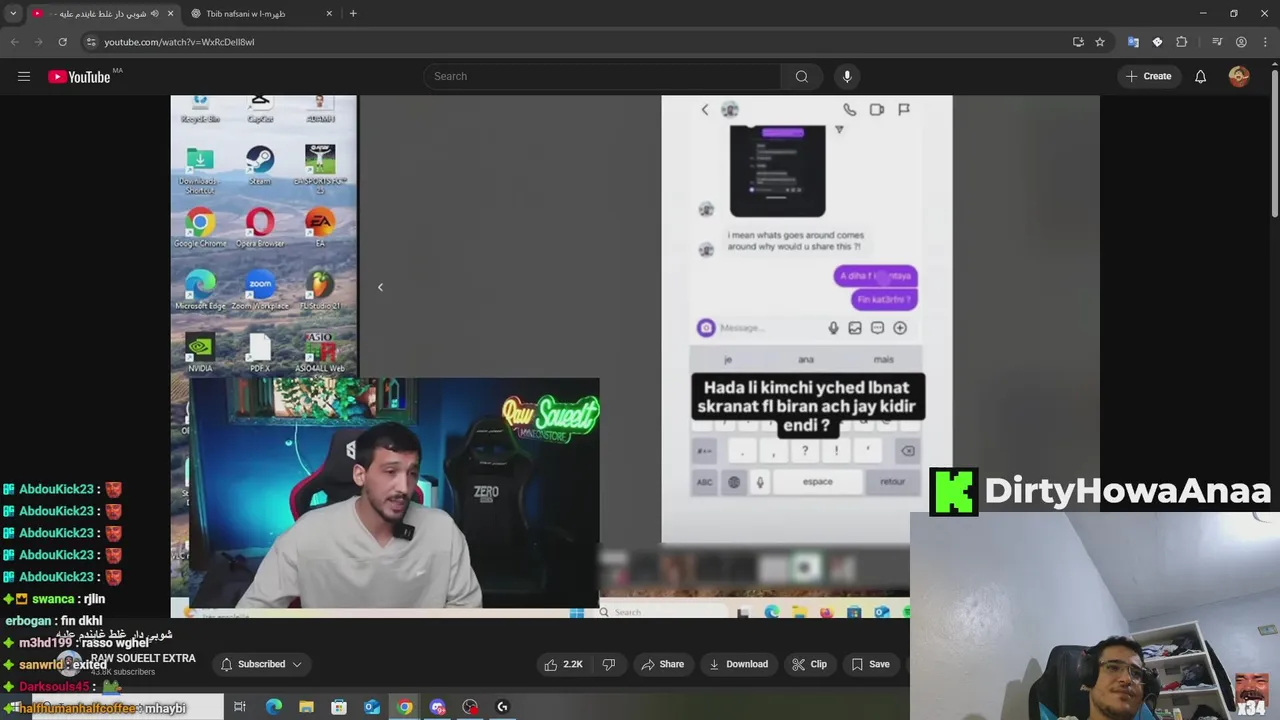Dislike the video
This screenshot has height=720, width=1280.
pos(608,664)
